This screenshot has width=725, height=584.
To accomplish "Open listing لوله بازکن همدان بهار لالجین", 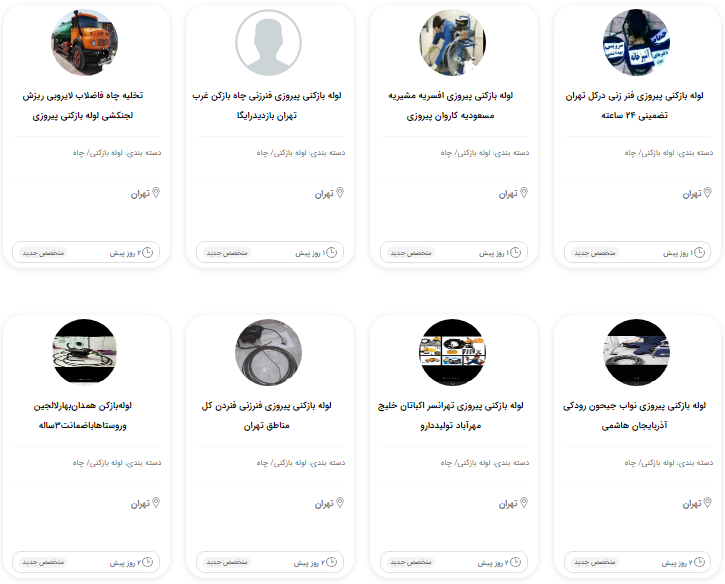I will tap(83, 415).
